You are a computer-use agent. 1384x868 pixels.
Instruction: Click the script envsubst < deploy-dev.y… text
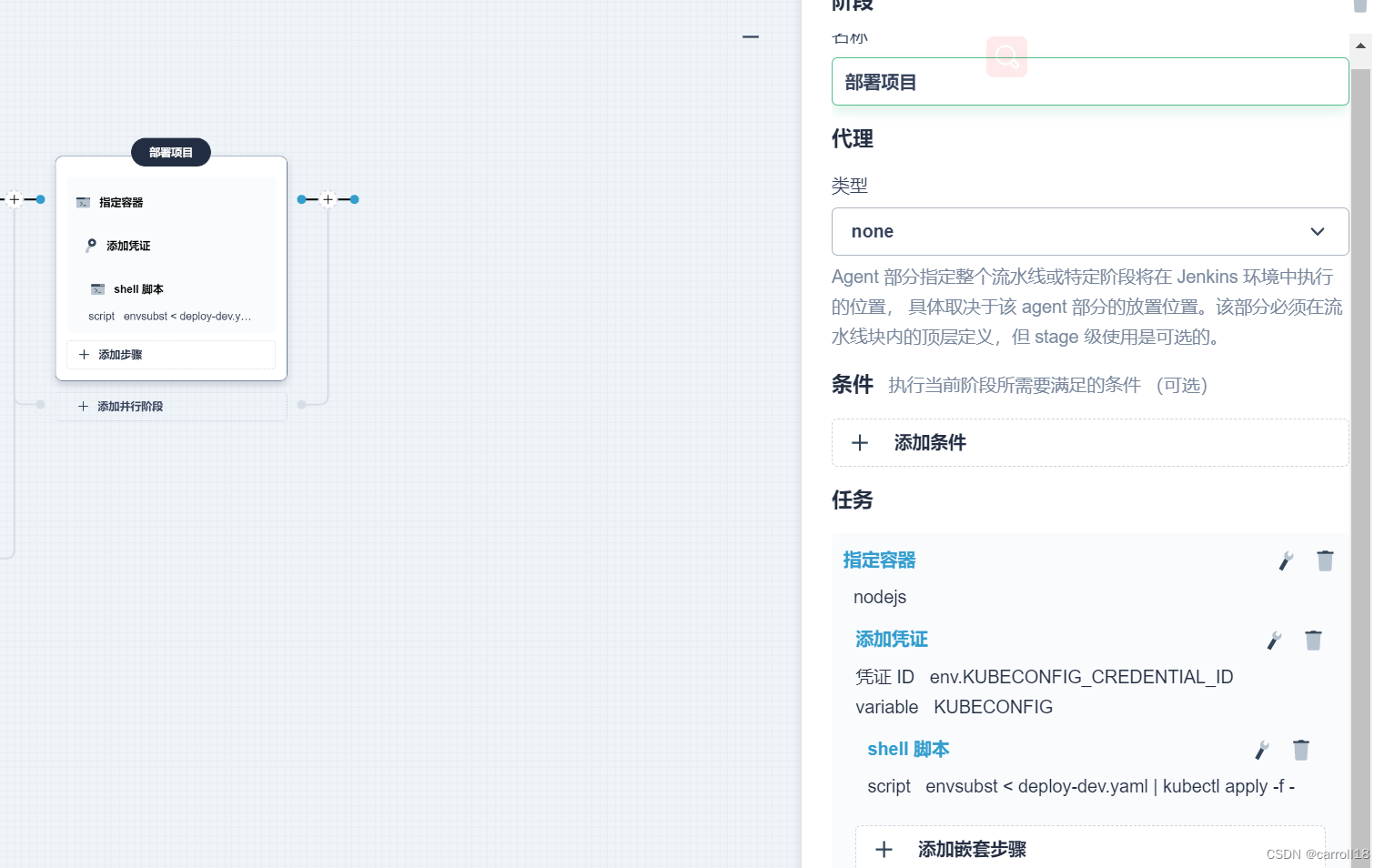(x=169, y=317)
